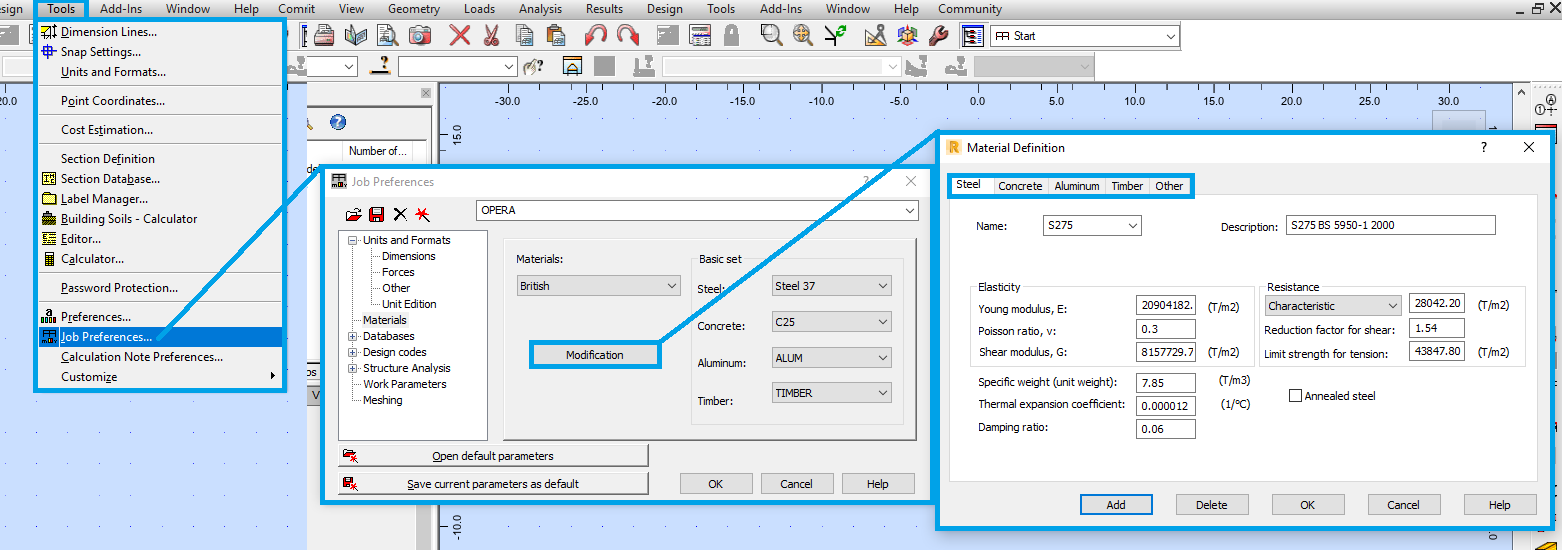Click Save current parameters as default
This screenshot has height=550, width=1562.
pos(493,484)
